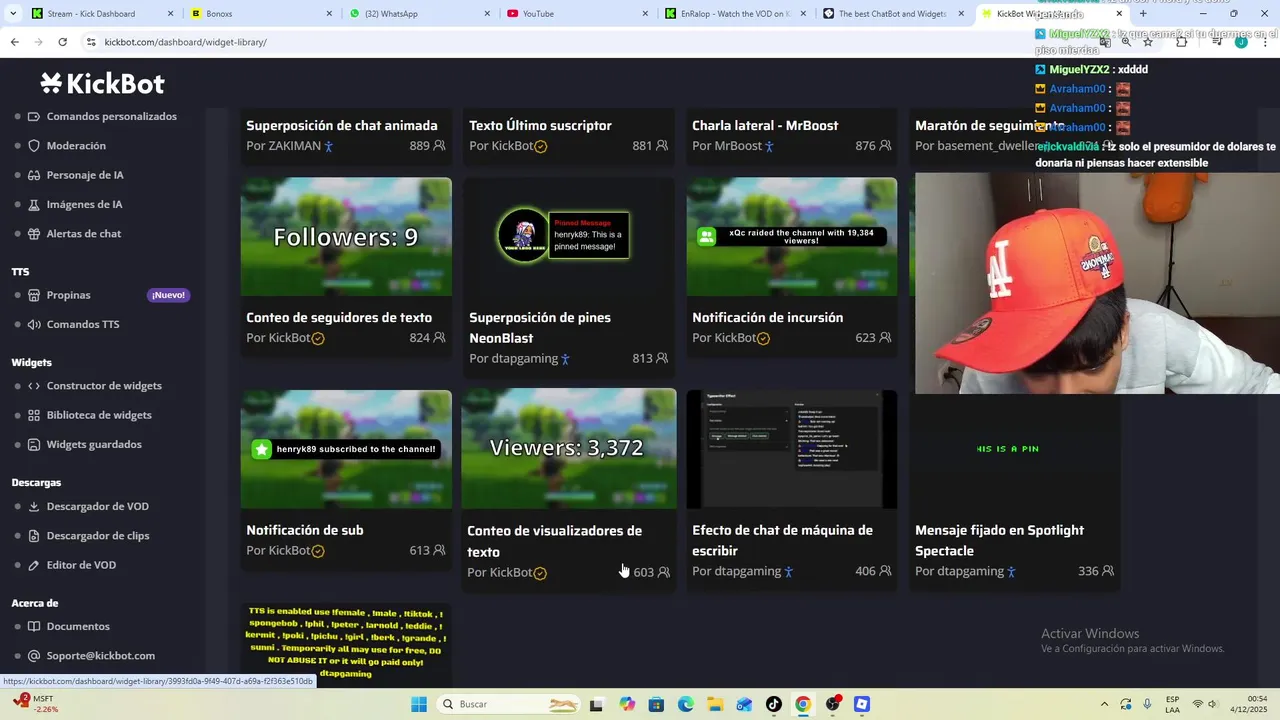Viewport: 1280px width, 720px height.
Task: Click the MSFT stock widget in taskbar
Action: [36, 703]
